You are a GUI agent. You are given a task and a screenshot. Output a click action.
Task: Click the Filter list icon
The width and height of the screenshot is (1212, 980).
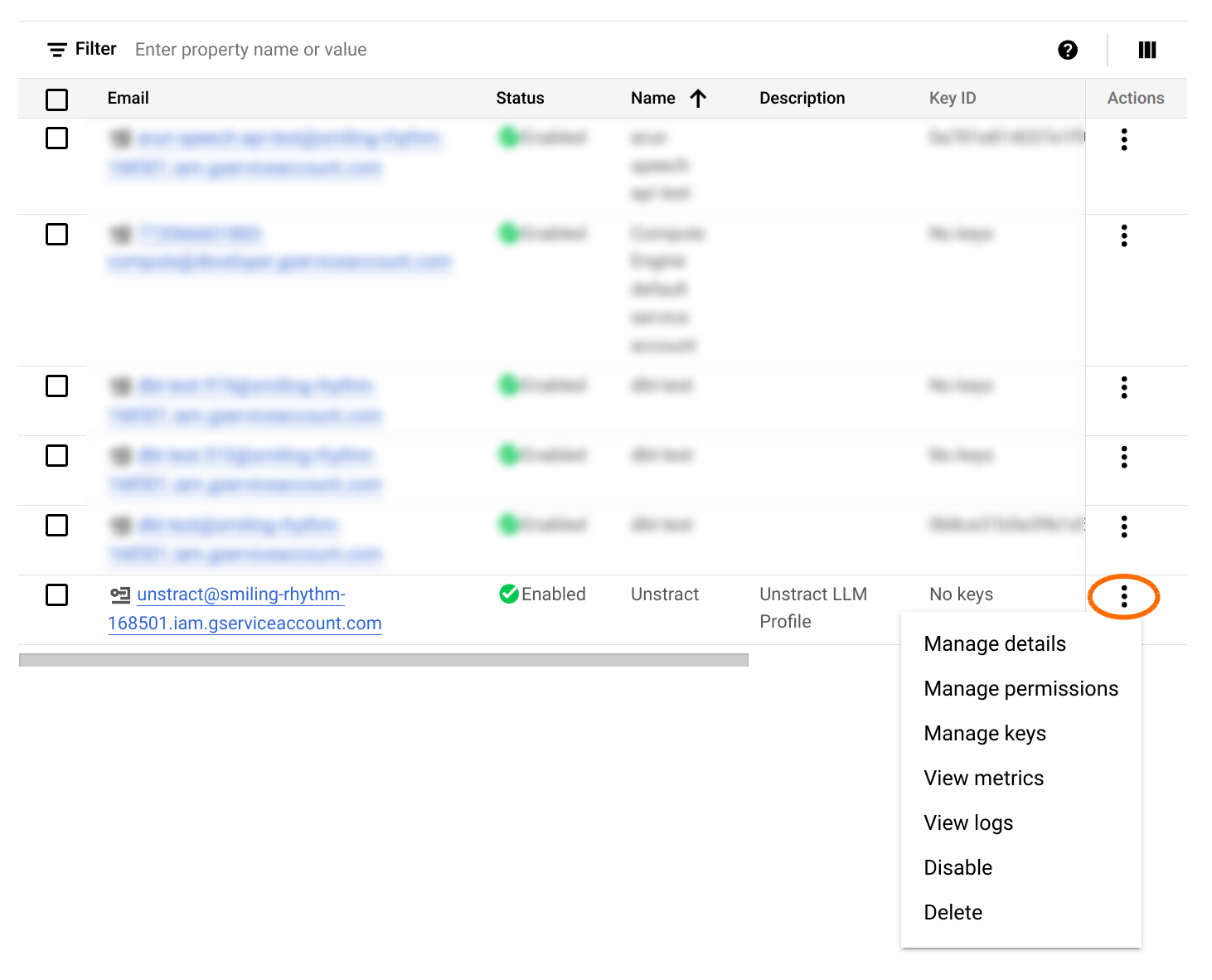(x=57, y=50)
